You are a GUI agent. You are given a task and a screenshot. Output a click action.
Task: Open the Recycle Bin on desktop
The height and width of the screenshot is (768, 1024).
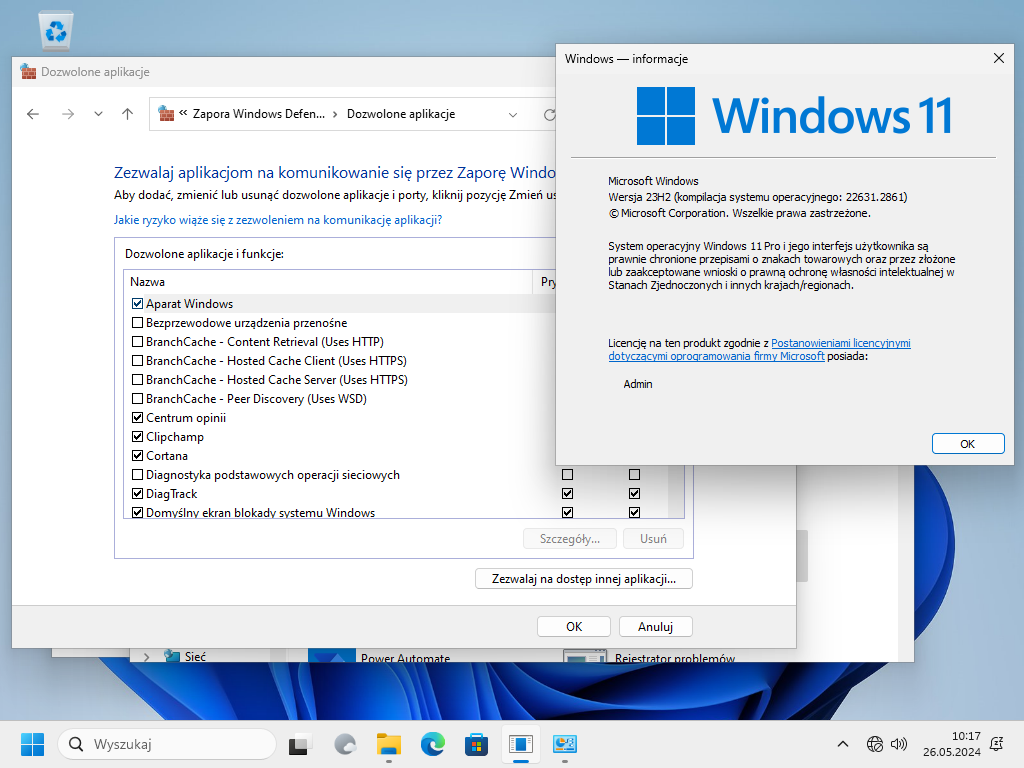pyautogui.click(x=56, y=30)
